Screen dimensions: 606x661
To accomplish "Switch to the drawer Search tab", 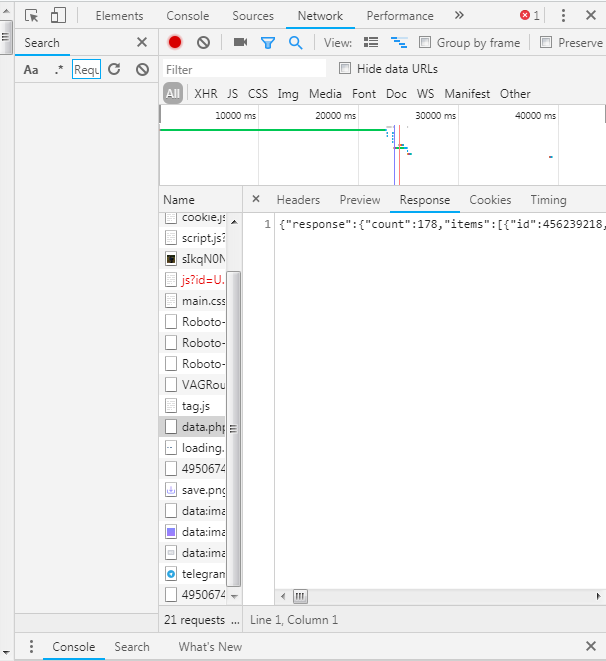I will [x=132, y=647].
